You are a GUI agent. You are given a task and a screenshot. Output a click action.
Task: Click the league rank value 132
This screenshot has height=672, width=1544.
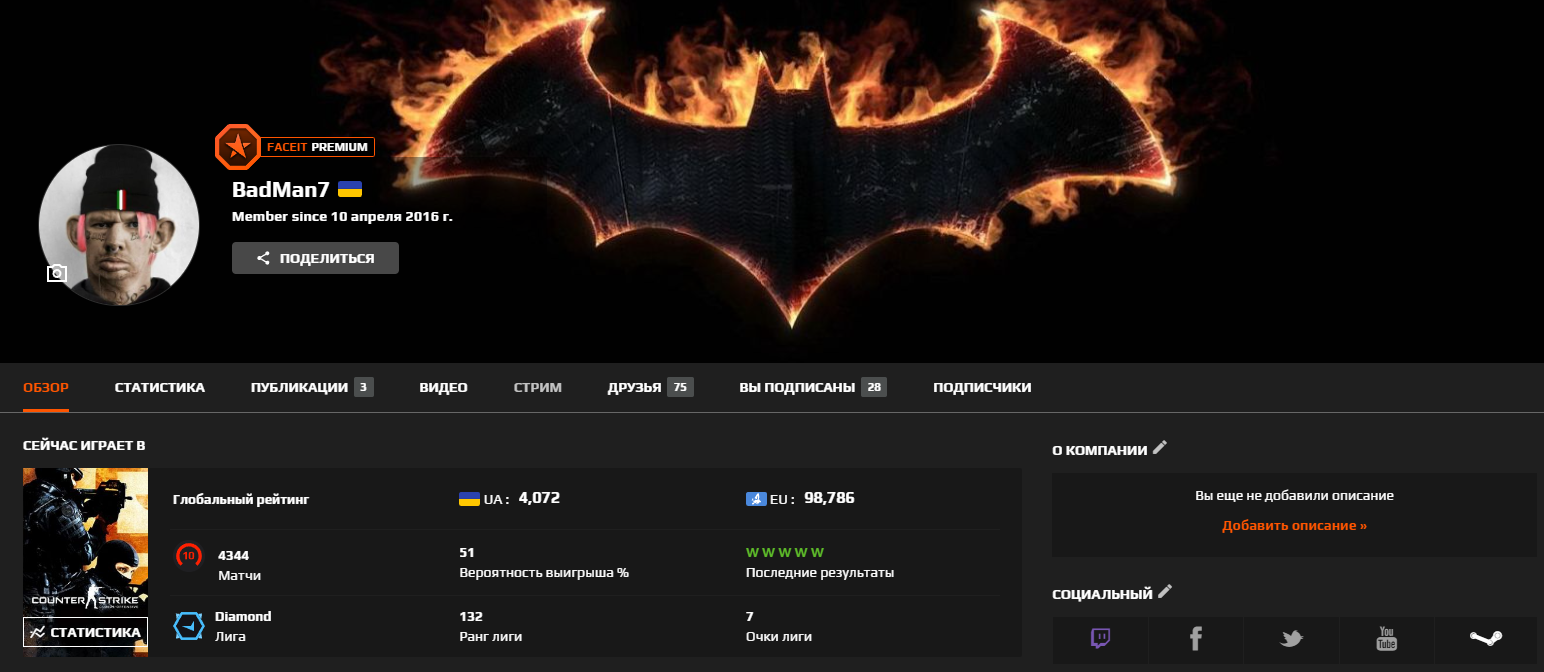470,616
